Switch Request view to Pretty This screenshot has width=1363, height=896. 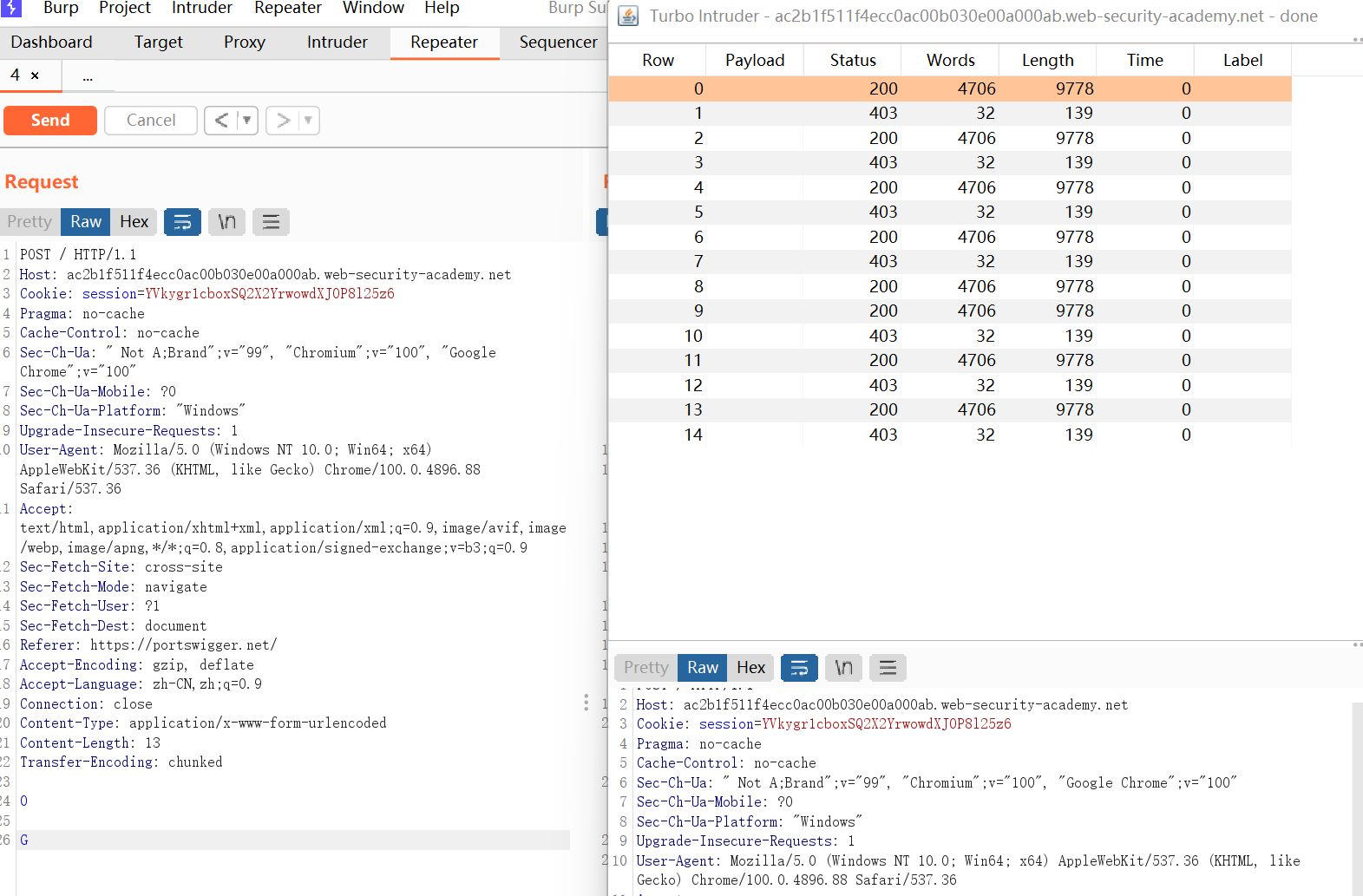[x=29, y=222]
